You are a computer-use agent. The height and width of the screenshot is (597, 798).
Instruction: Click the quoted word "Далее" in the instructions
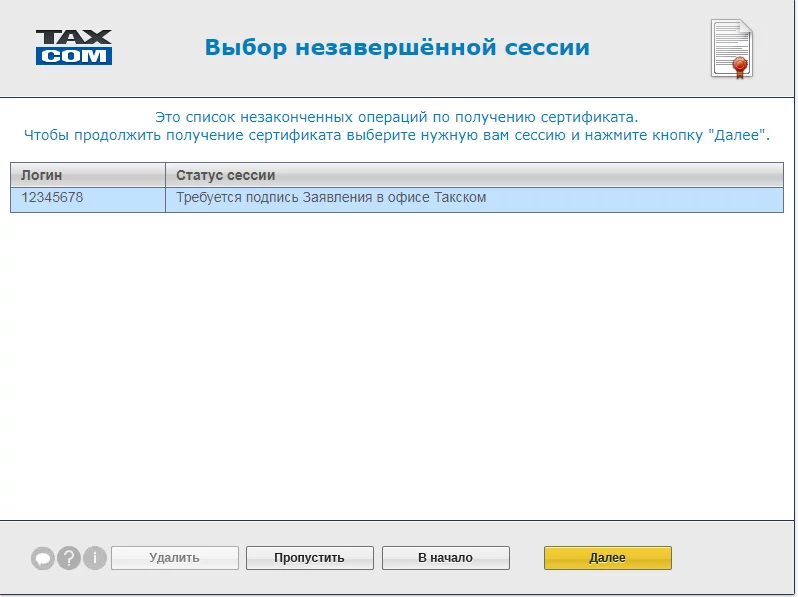click(737, 134)
